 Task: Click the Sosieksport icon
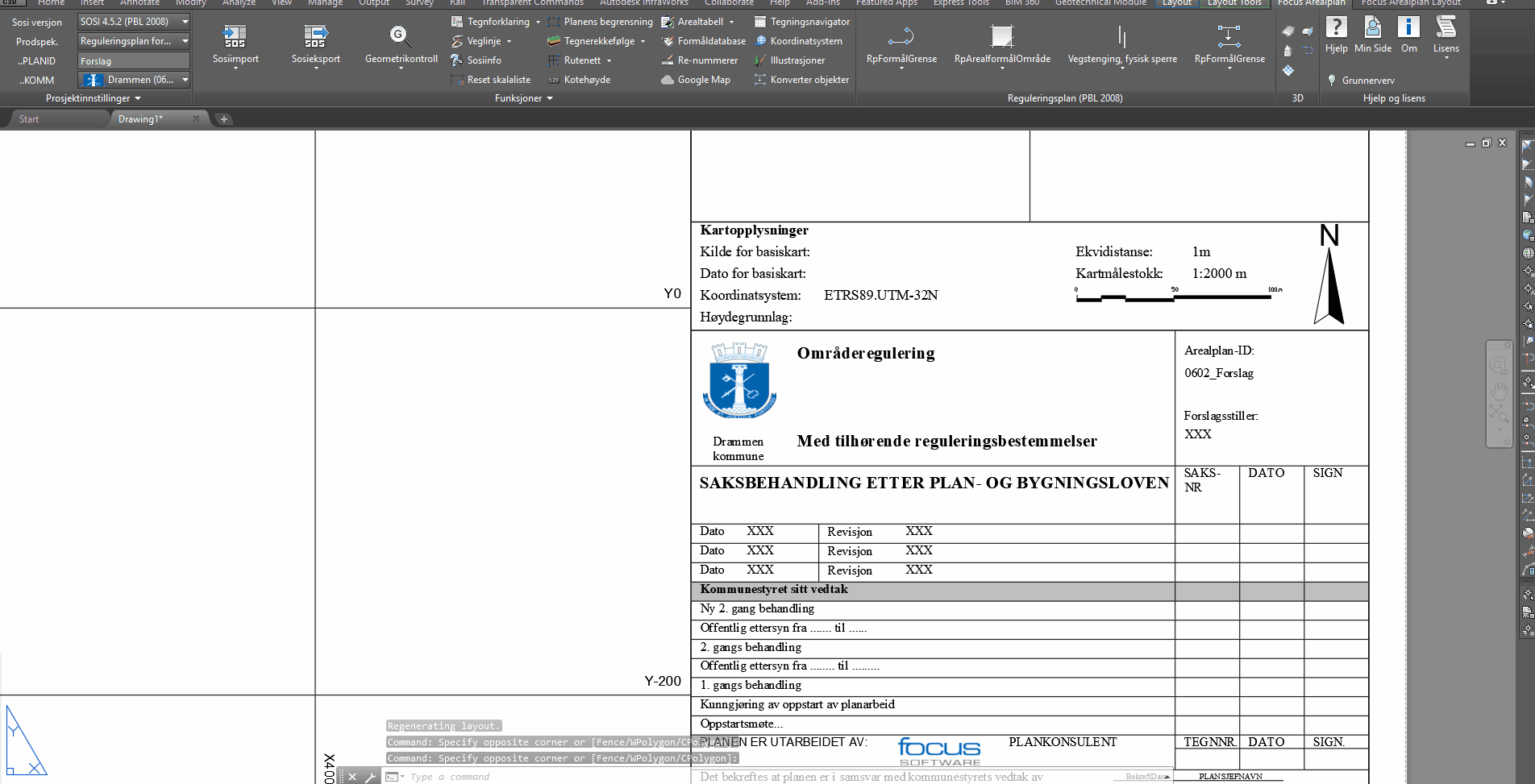[x=315, y=37]
